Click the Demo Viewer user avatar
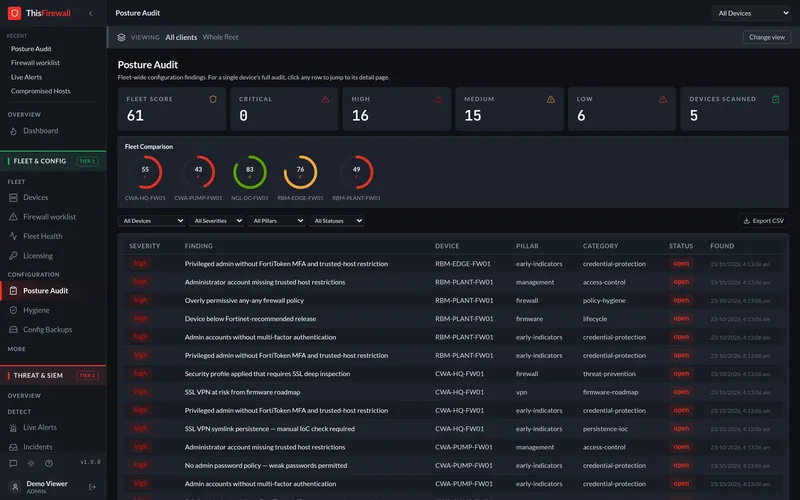 (x=15, y=487)
